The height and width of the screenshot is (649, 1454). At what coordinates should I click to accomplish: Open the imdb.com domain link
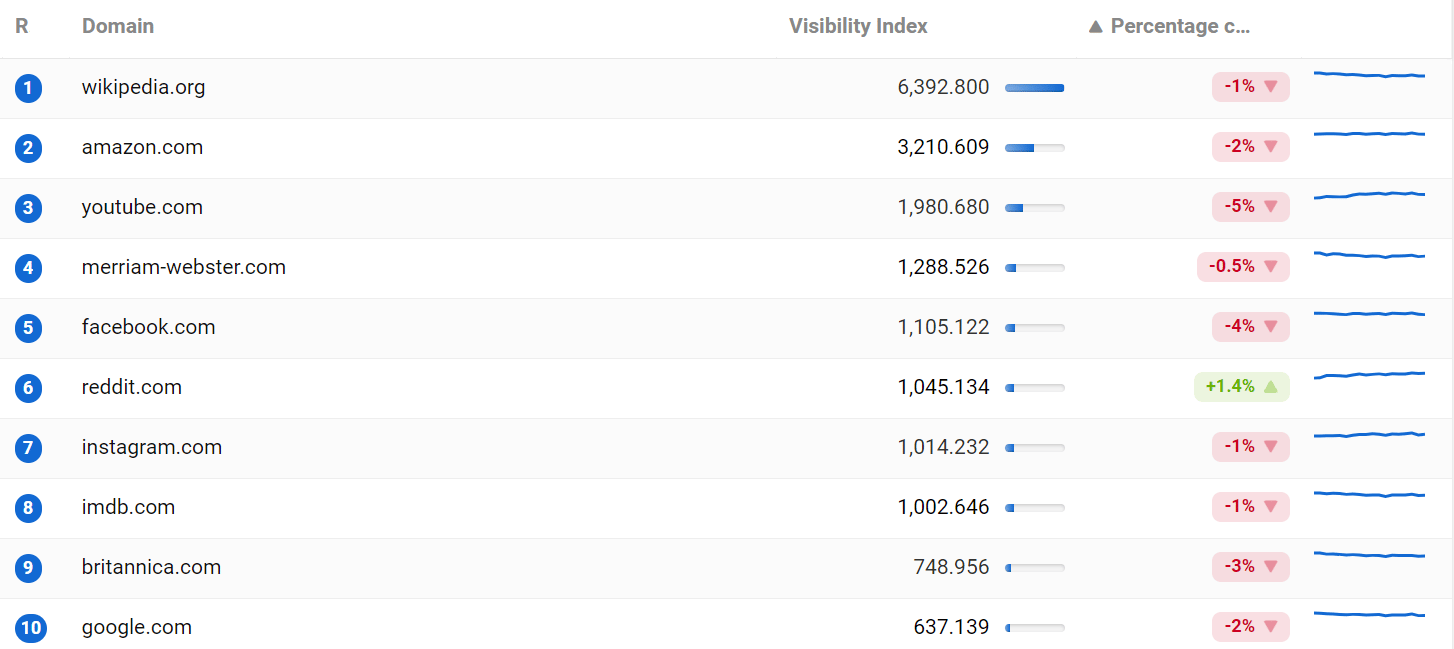click(128, 507)
